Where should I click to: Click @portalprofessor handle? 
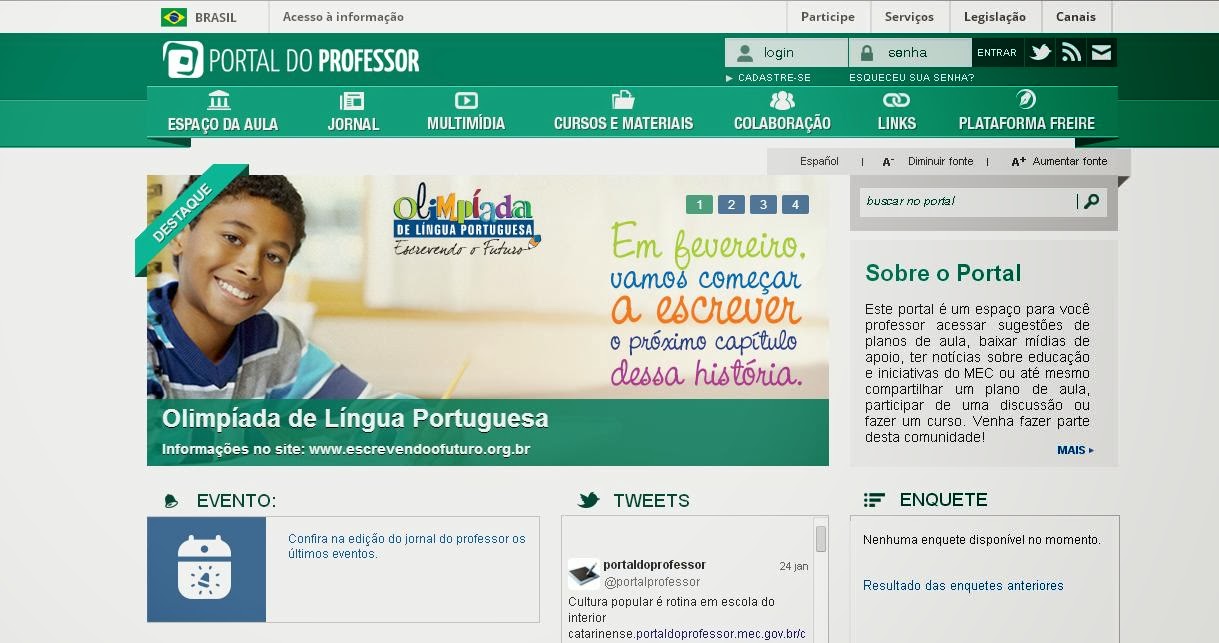(652, 582)
